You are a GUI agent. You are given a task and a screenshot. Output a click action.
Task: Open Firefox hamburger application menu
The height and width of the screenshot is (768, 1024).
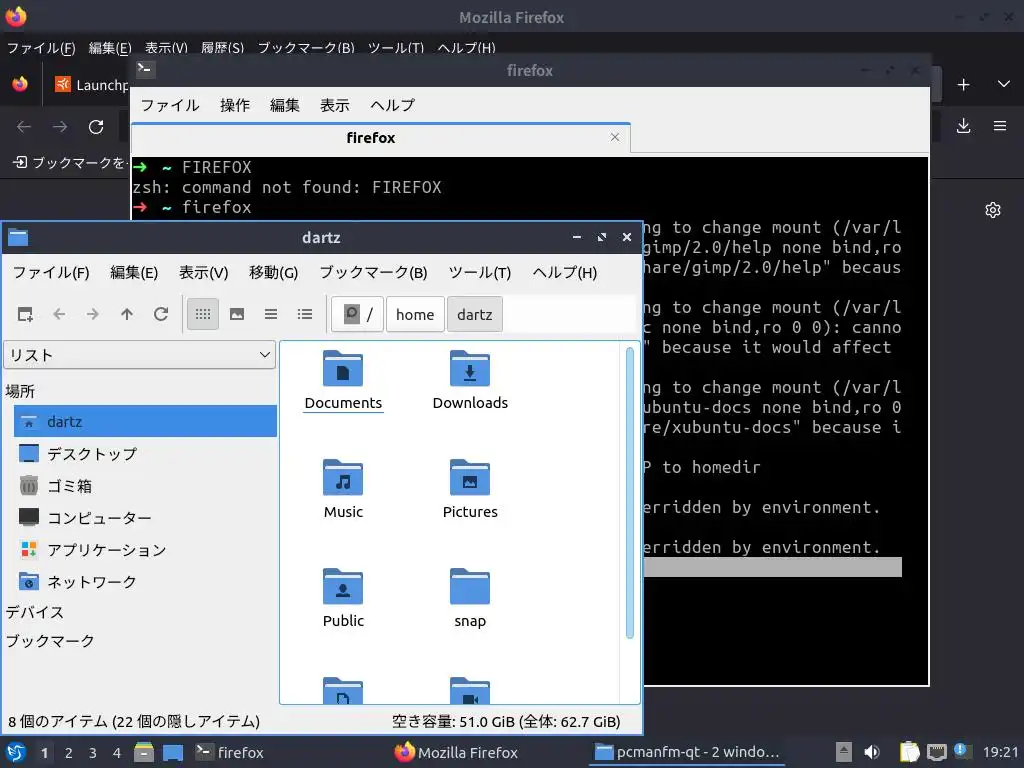click(x=1000, y=126)
